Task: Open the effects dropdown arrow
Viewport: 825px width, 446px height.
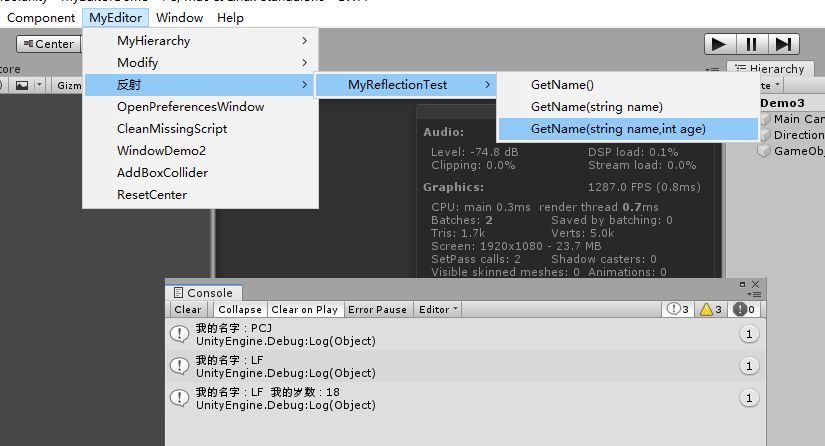Action: pos(39,85)
